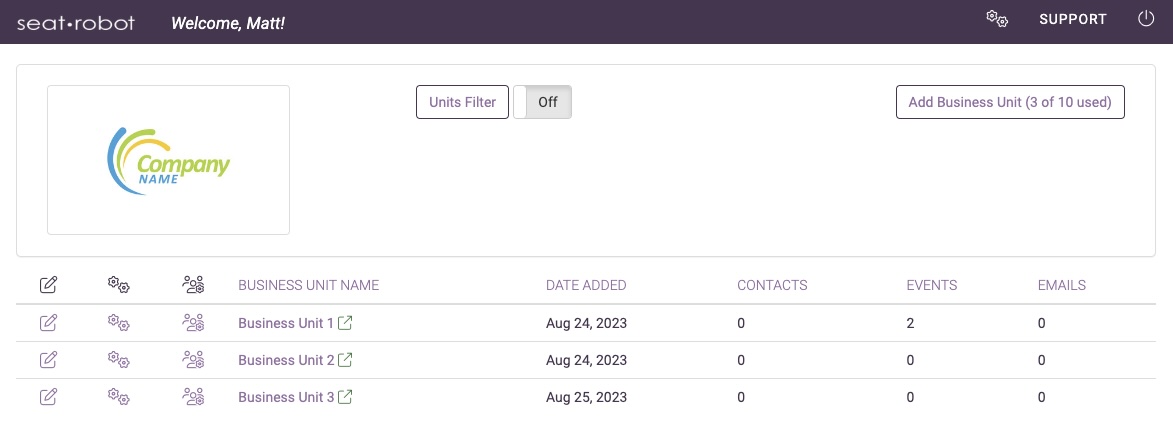Click events count for Business Unit 2

(910, 360)
